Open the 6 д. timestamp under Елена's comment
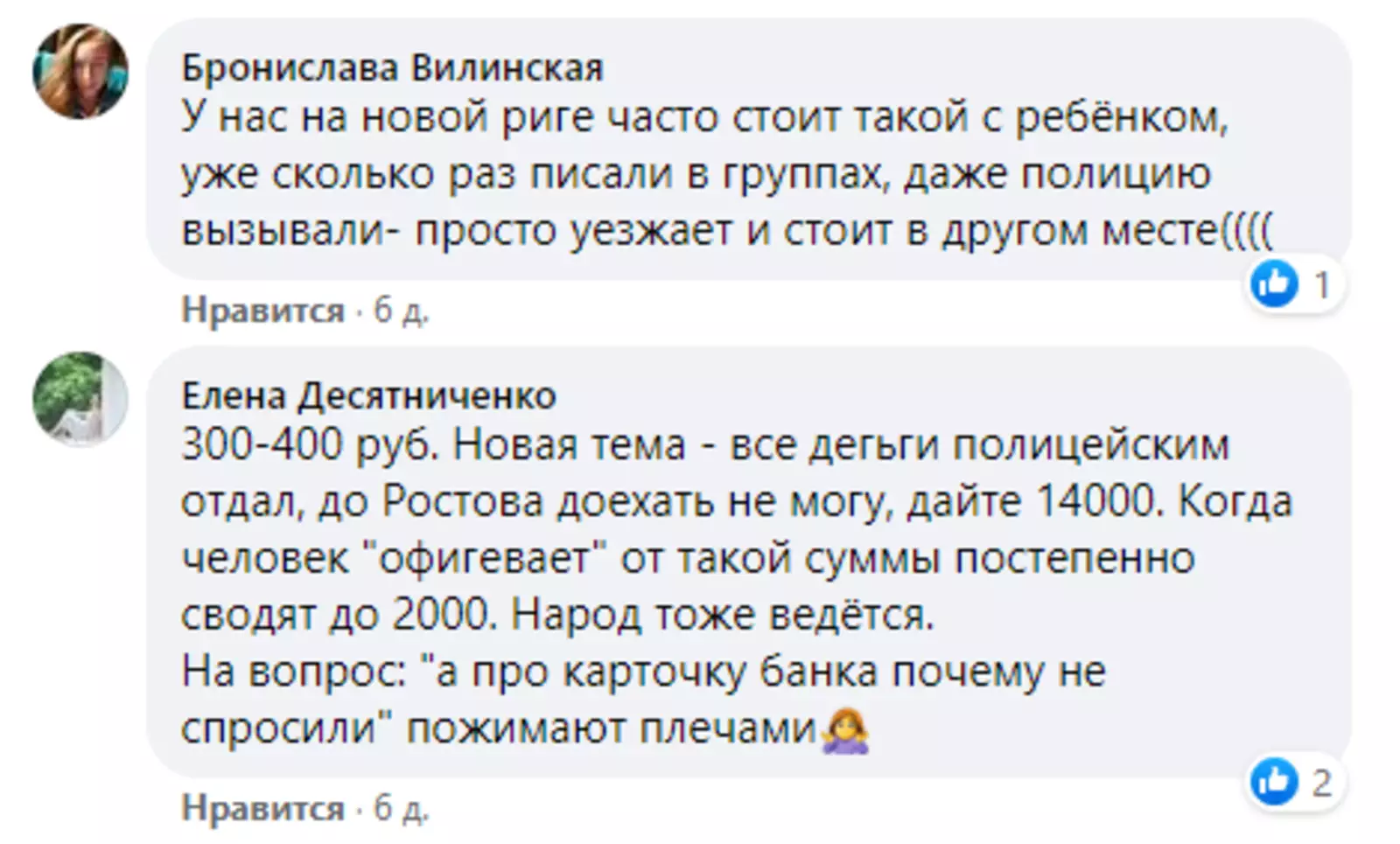1400x844 pixels. coord(401,807)
